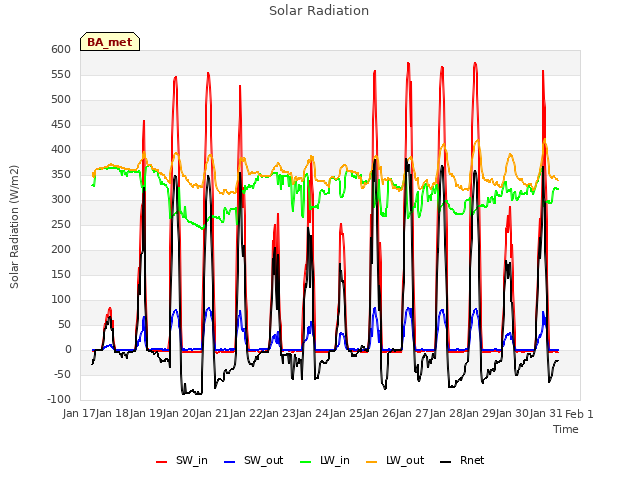Image resolution: width=640 pixels, height=480 pixels.
Task: Click the 300 y-axis tick label
Action: pos(61,200)
